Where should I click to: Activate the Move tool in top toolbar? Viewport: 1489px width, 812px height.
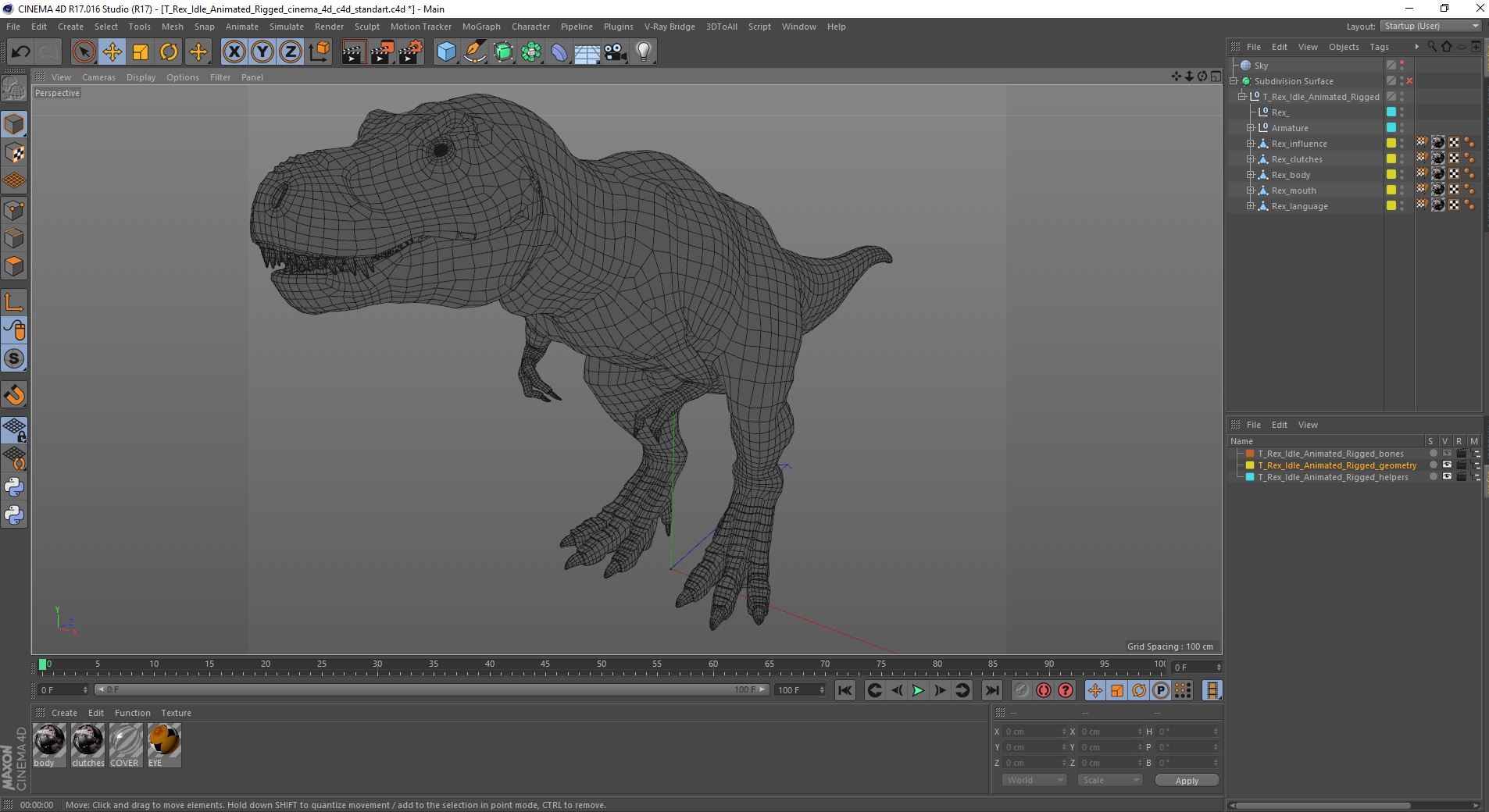(112, 52)
